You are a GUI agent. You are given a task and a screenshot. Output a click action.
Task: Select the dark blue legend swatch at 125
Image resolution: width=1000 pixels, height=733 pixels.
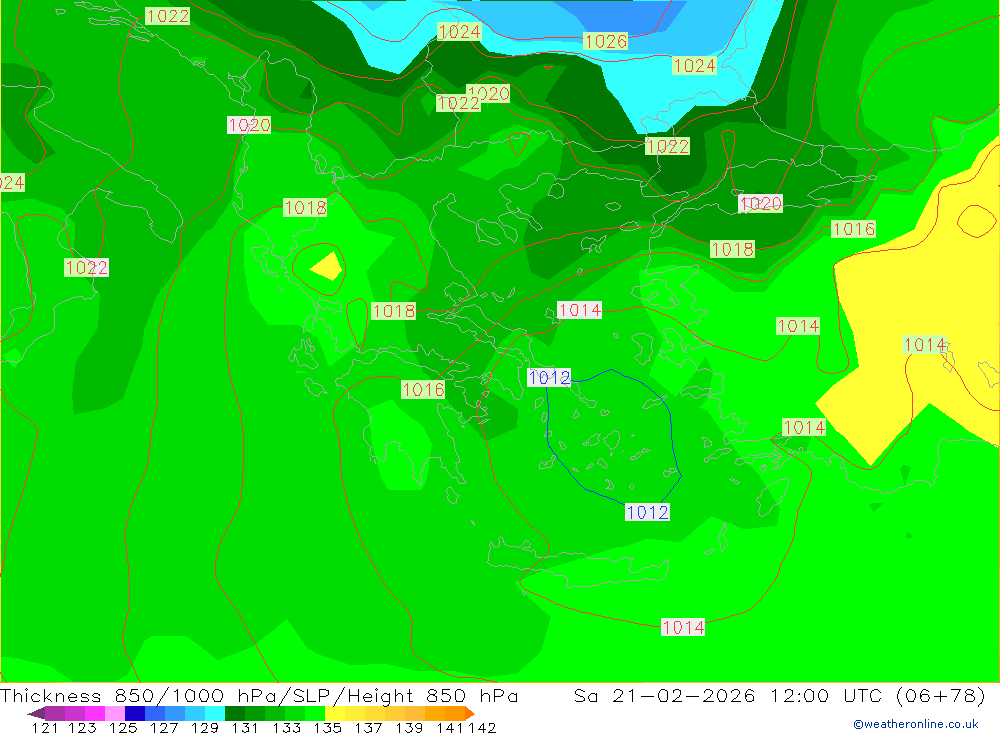point(135,713)
